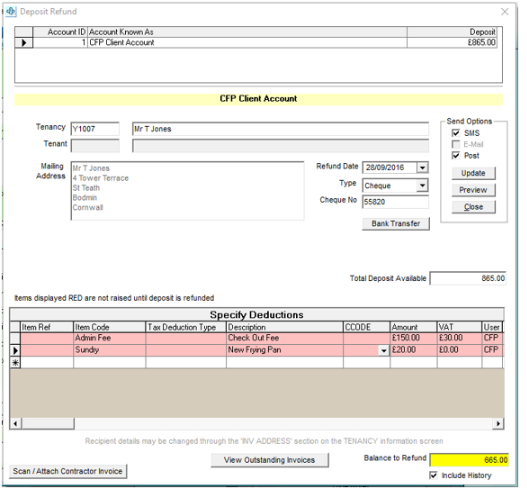Screen dimensions: 527x491
Task: Click the Deposit Refund window app icon
Action: pos(11,11)
